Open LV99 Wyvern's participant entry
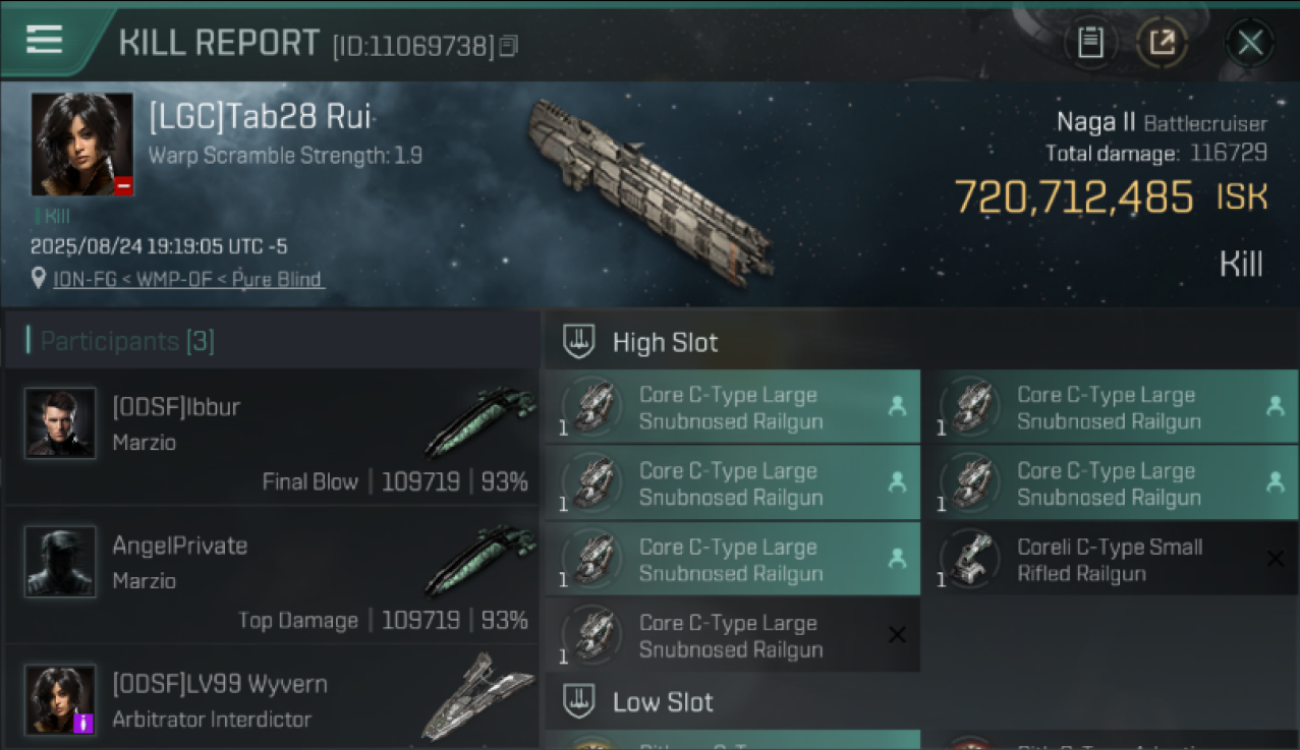Image resolution: width=1300 pixels, height=750 pixels. point(270,700)
